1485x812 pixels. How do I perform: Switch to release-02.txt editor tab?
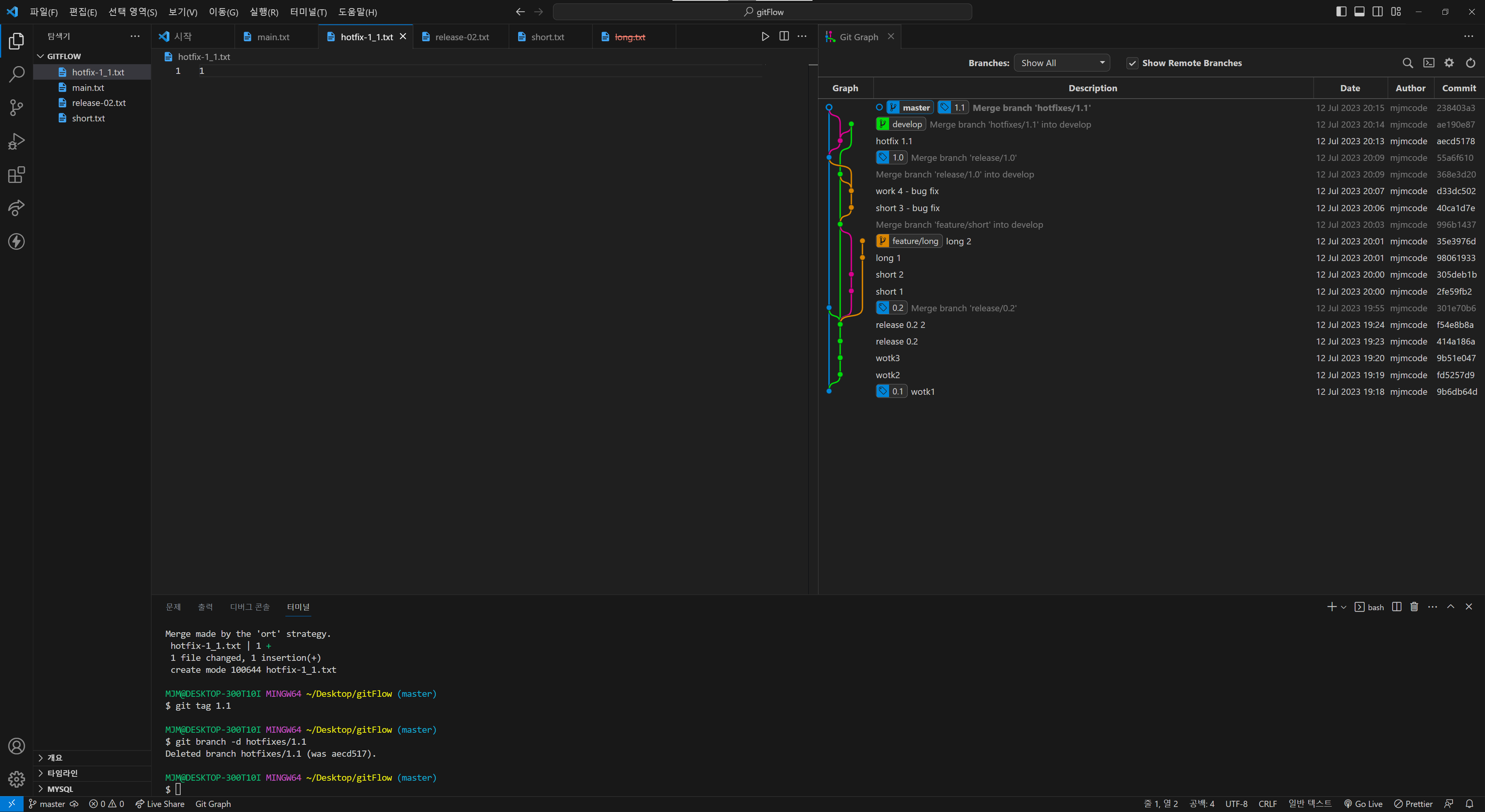(x=461, y=37)
